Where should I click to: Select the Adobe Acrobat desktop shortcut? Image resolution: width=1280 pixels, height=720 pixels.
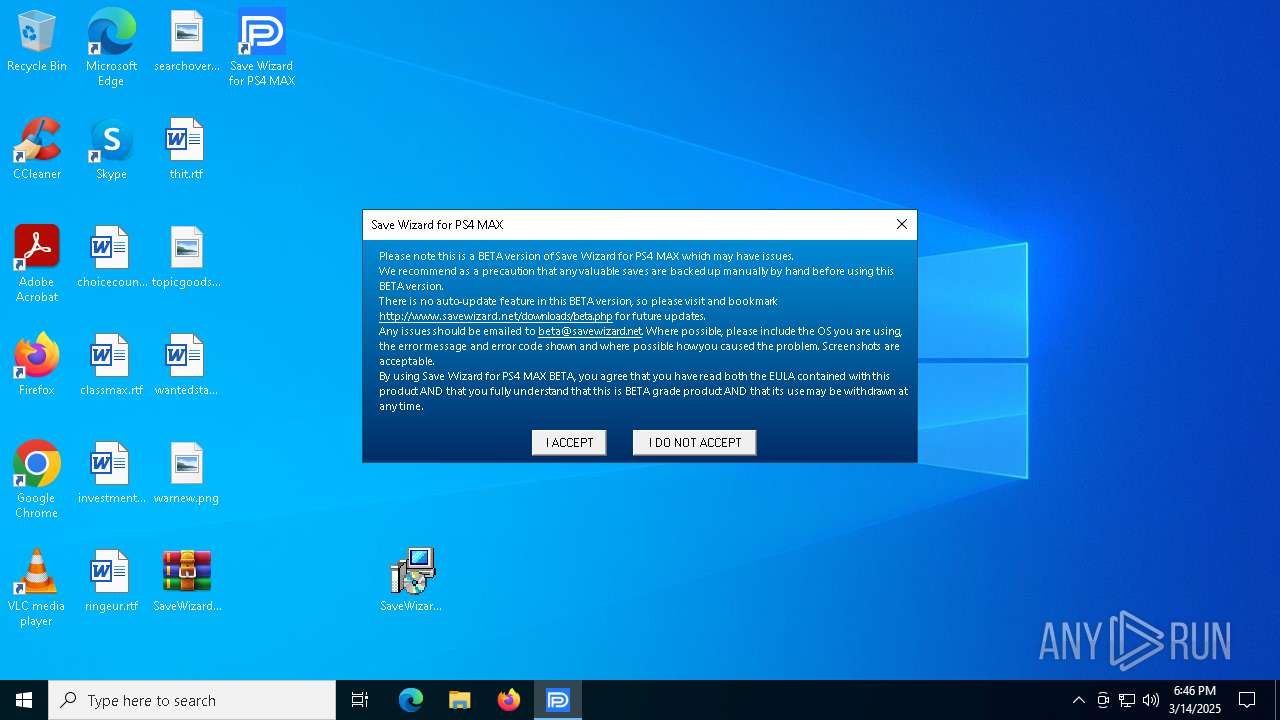click(37, 264)
